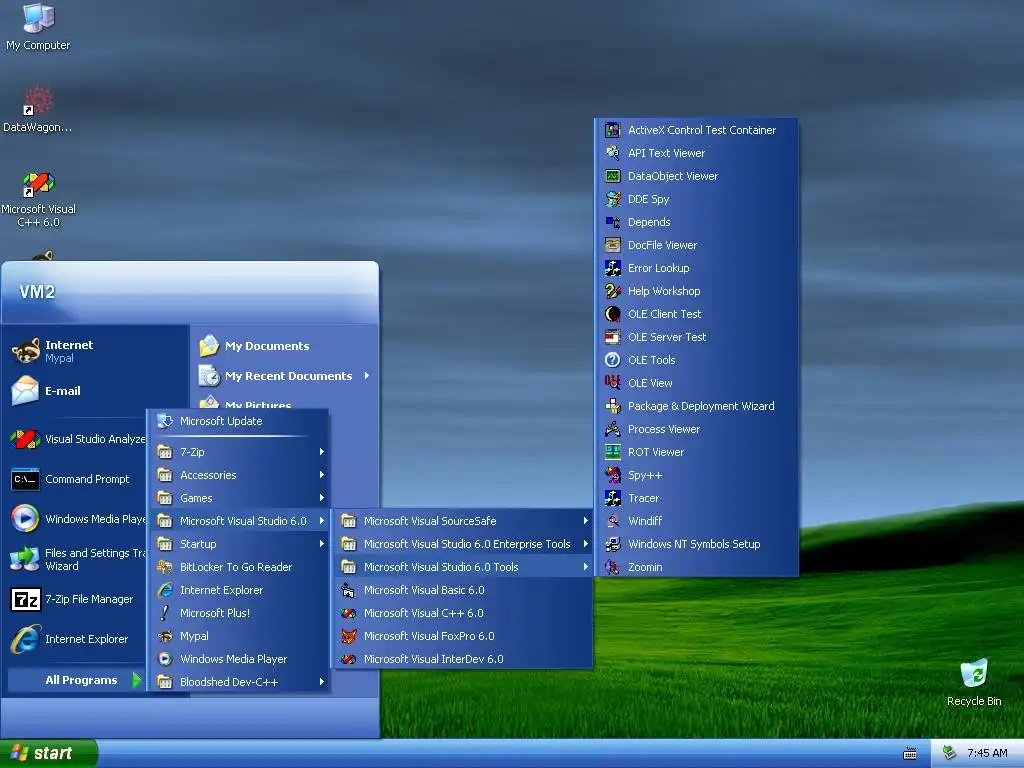Click the DDE Spy icon
Viewport: 1024px width, 768px height.
coord(613,199)
